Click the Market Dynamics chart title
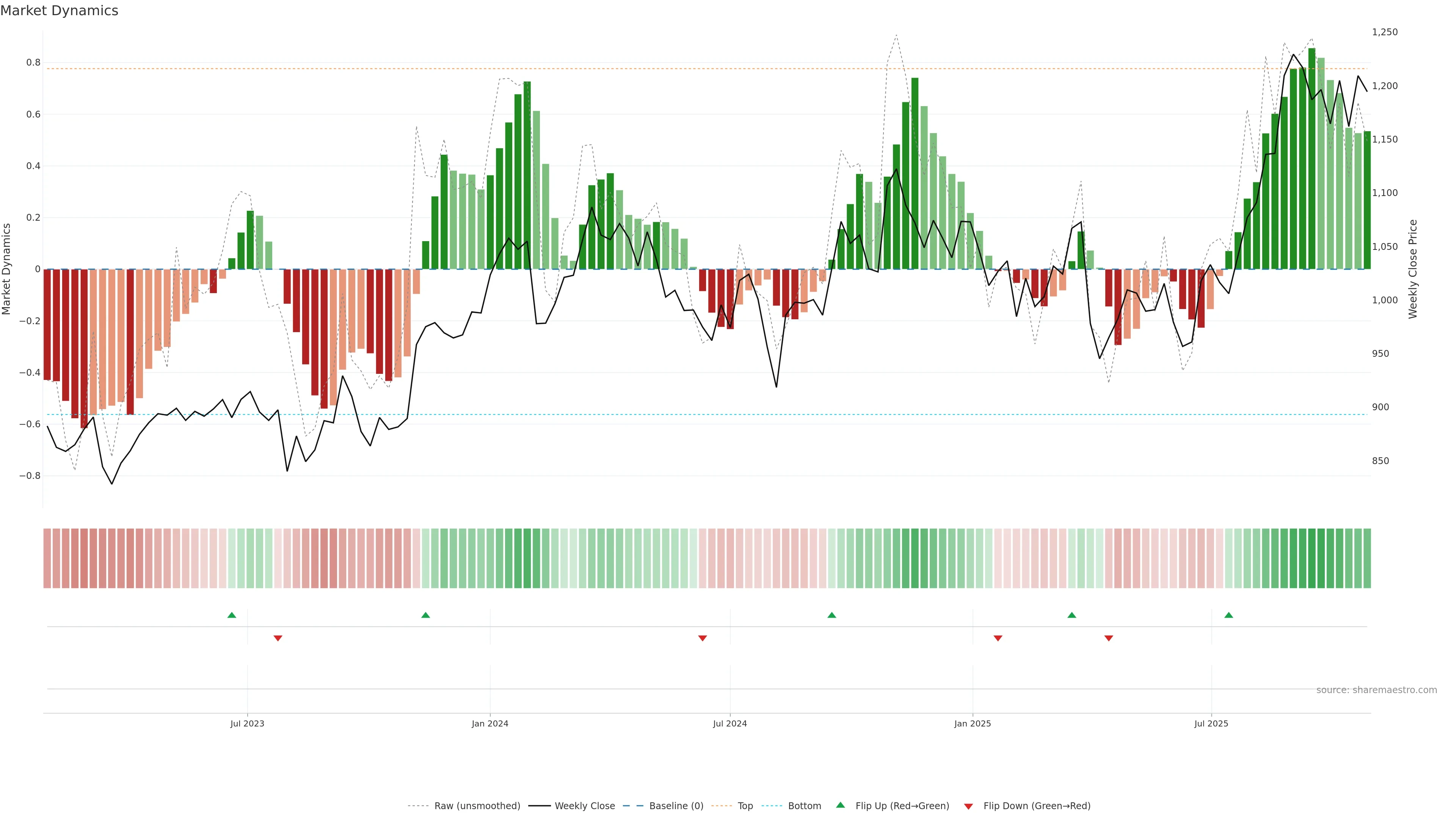This screenshot has height=819, width=1456. [60, 11]
